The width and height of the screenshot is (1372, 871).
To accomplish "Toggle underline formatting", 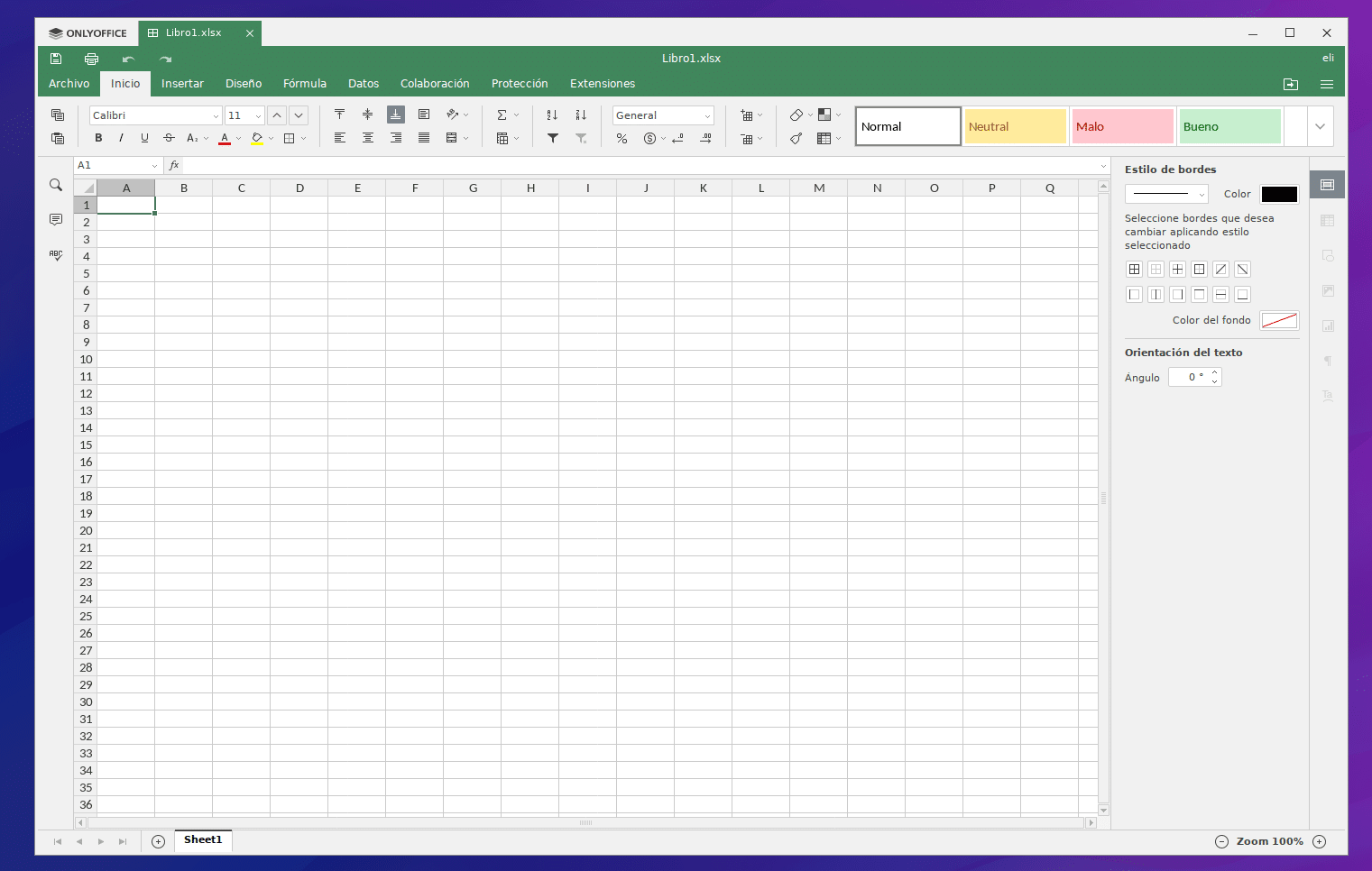I will pyautogui.click(x=144, y=138).
